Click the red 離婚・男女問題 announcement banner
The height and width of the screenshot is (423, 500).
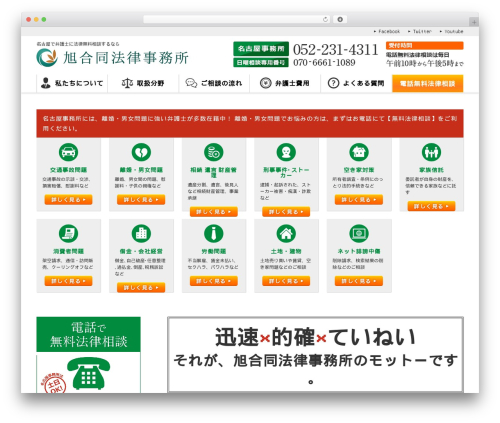click(x=250, y=123)
